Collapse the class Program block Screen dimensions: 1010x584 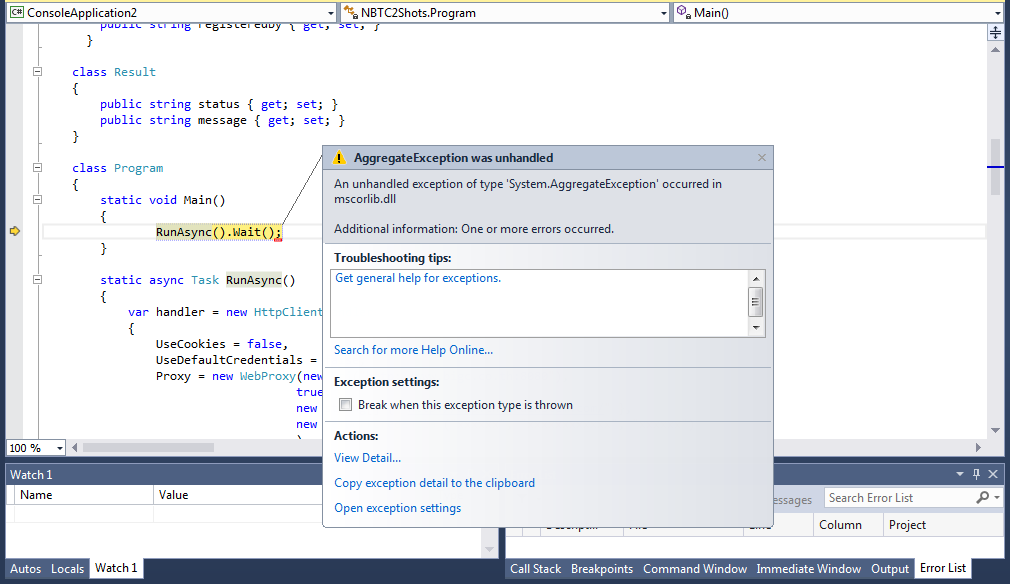point(37,167)
